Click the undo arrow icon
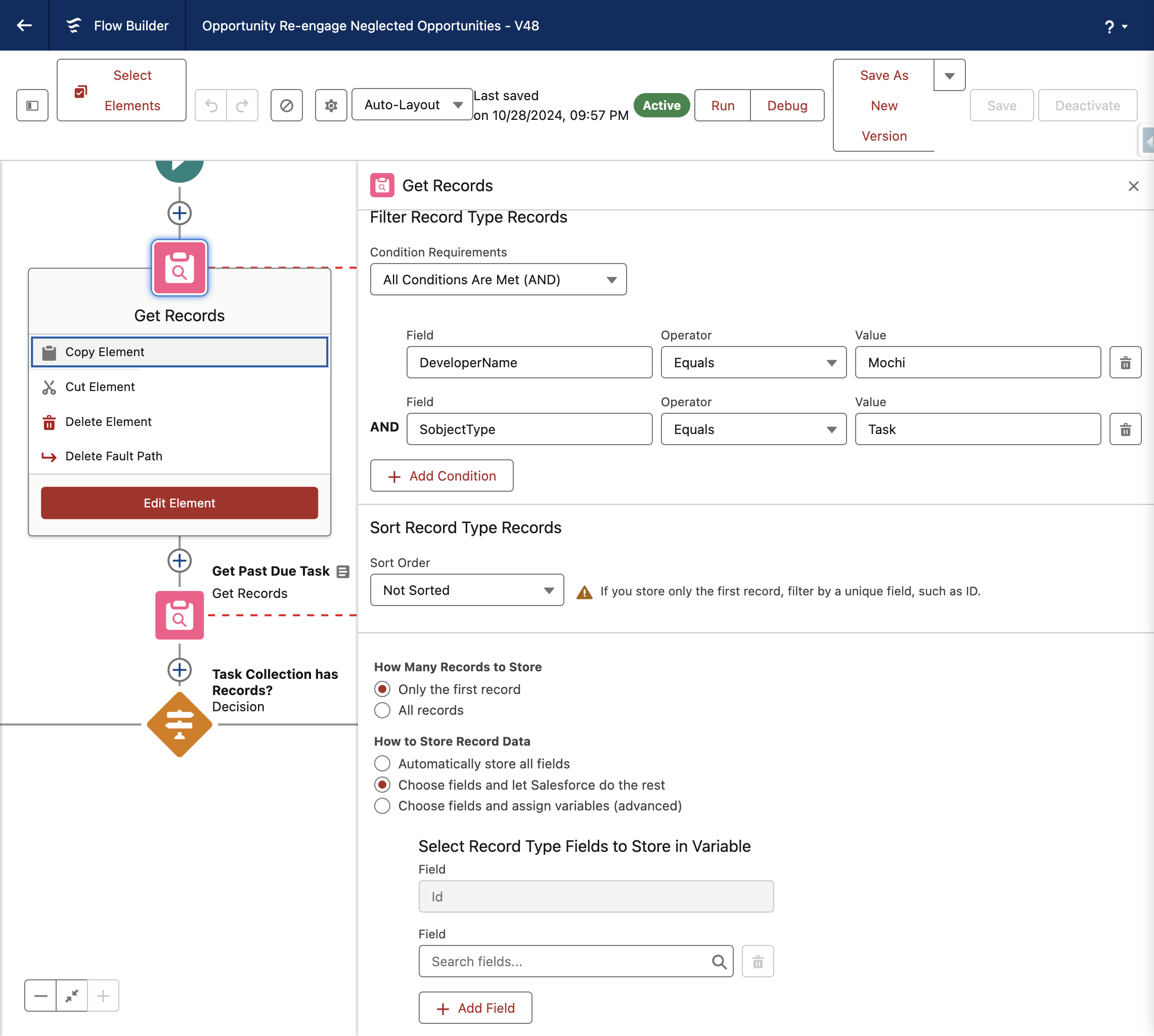 coord(211,105)
